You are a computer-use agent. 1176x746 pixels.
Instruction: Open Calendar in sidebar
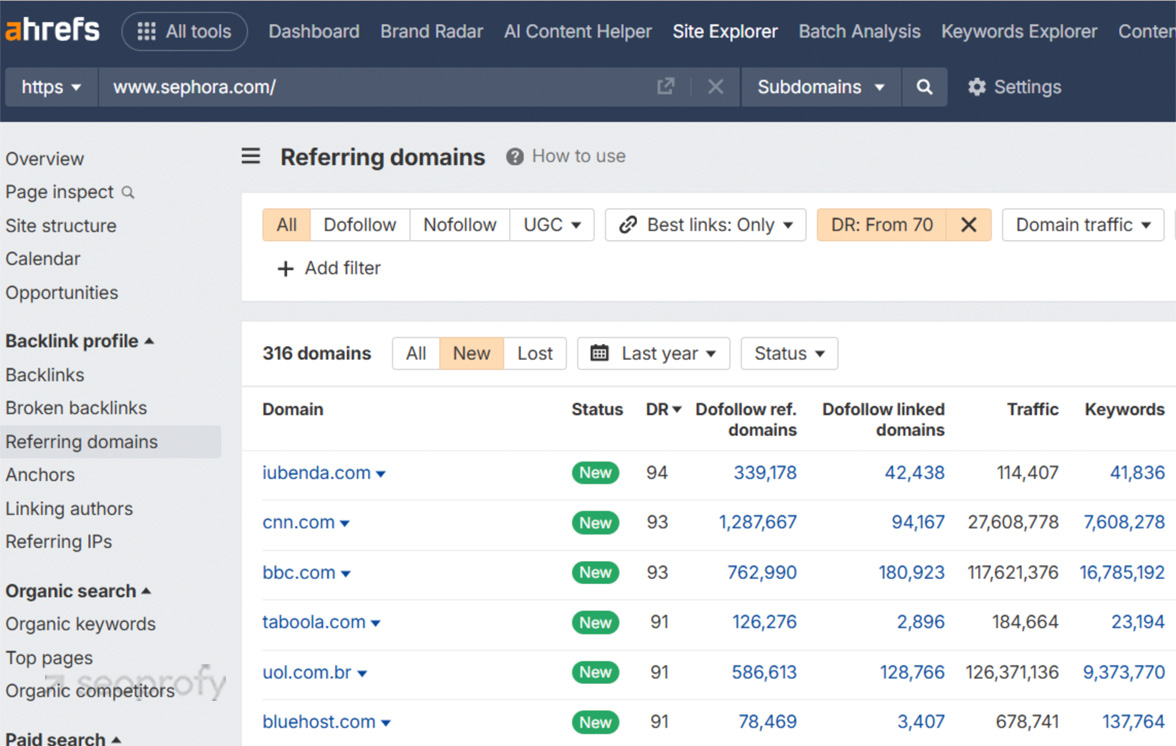(43, 259)
